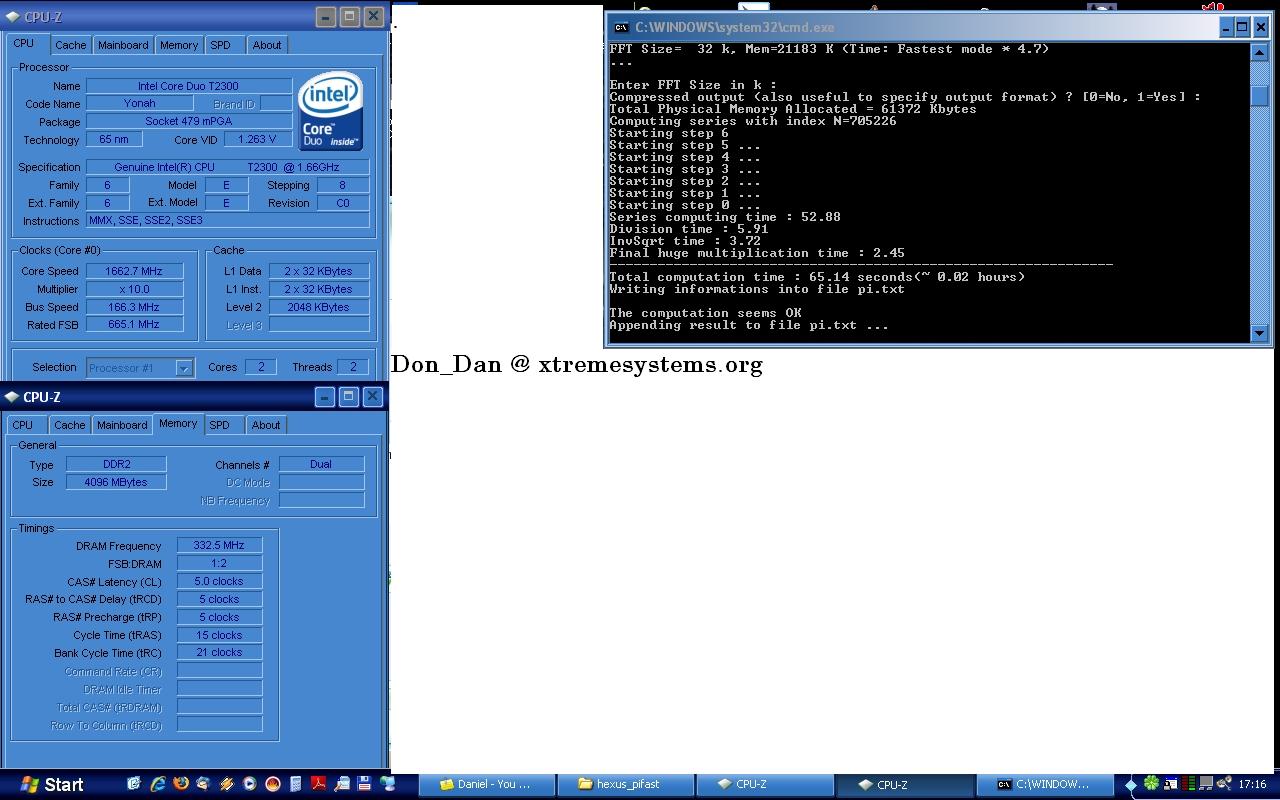Click the memory Size '4096 MBytes' field
This screenshot has height=800, width=1280.
pos(116,482)
